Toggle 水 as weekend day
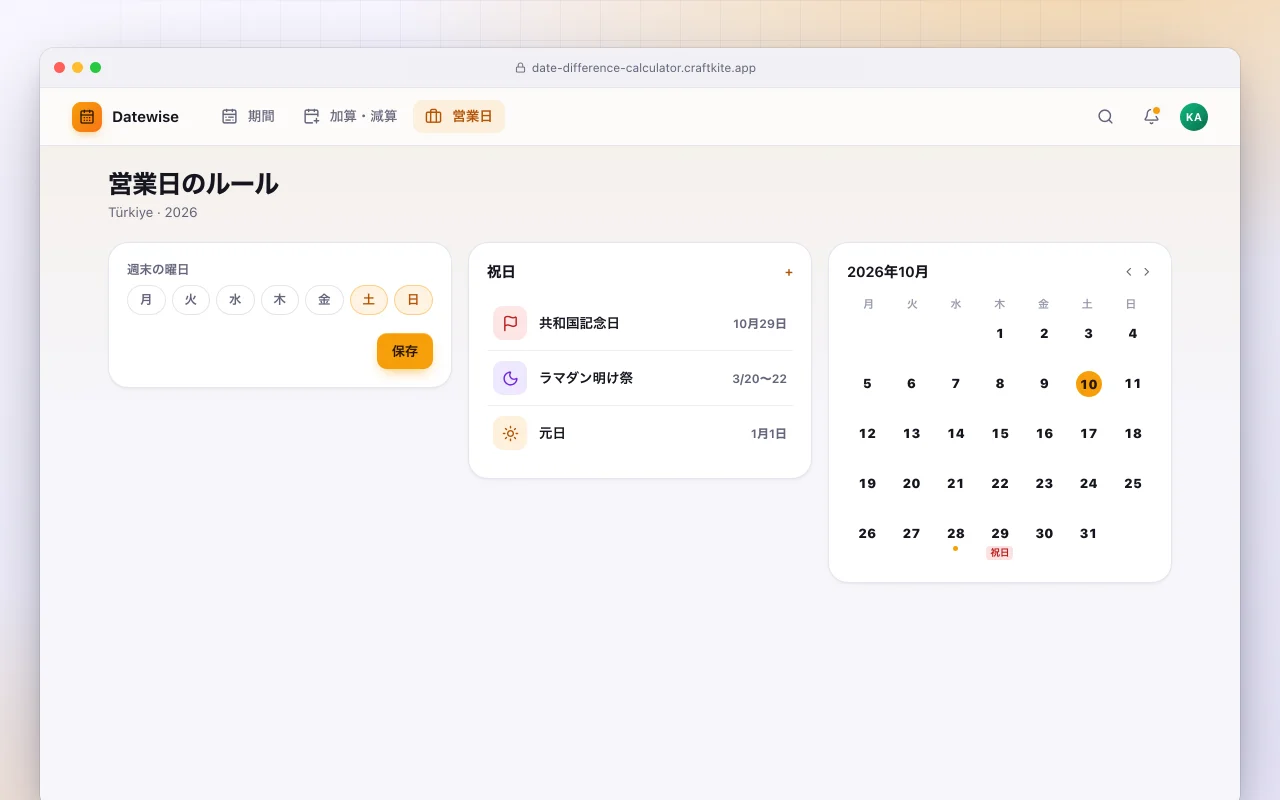1280x800 pixels. [235, 300]
